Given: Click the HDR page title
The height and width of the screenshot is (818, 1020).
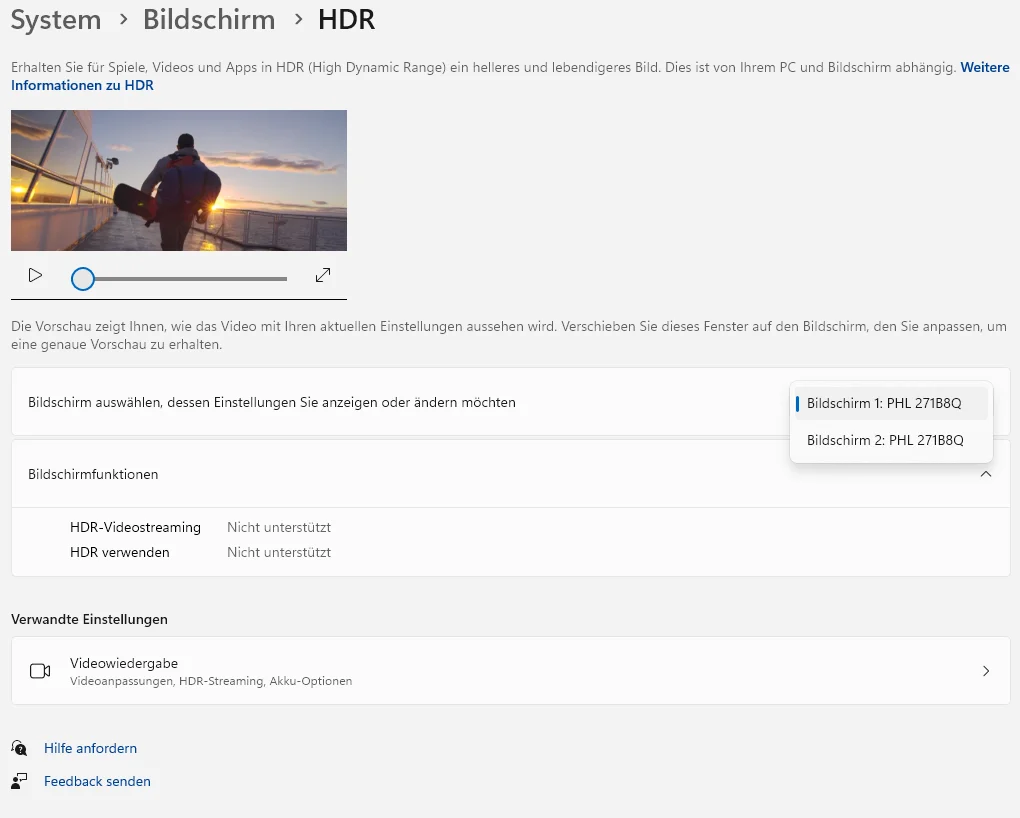Looking at the screenshot, I should click(x=346, y=20).
